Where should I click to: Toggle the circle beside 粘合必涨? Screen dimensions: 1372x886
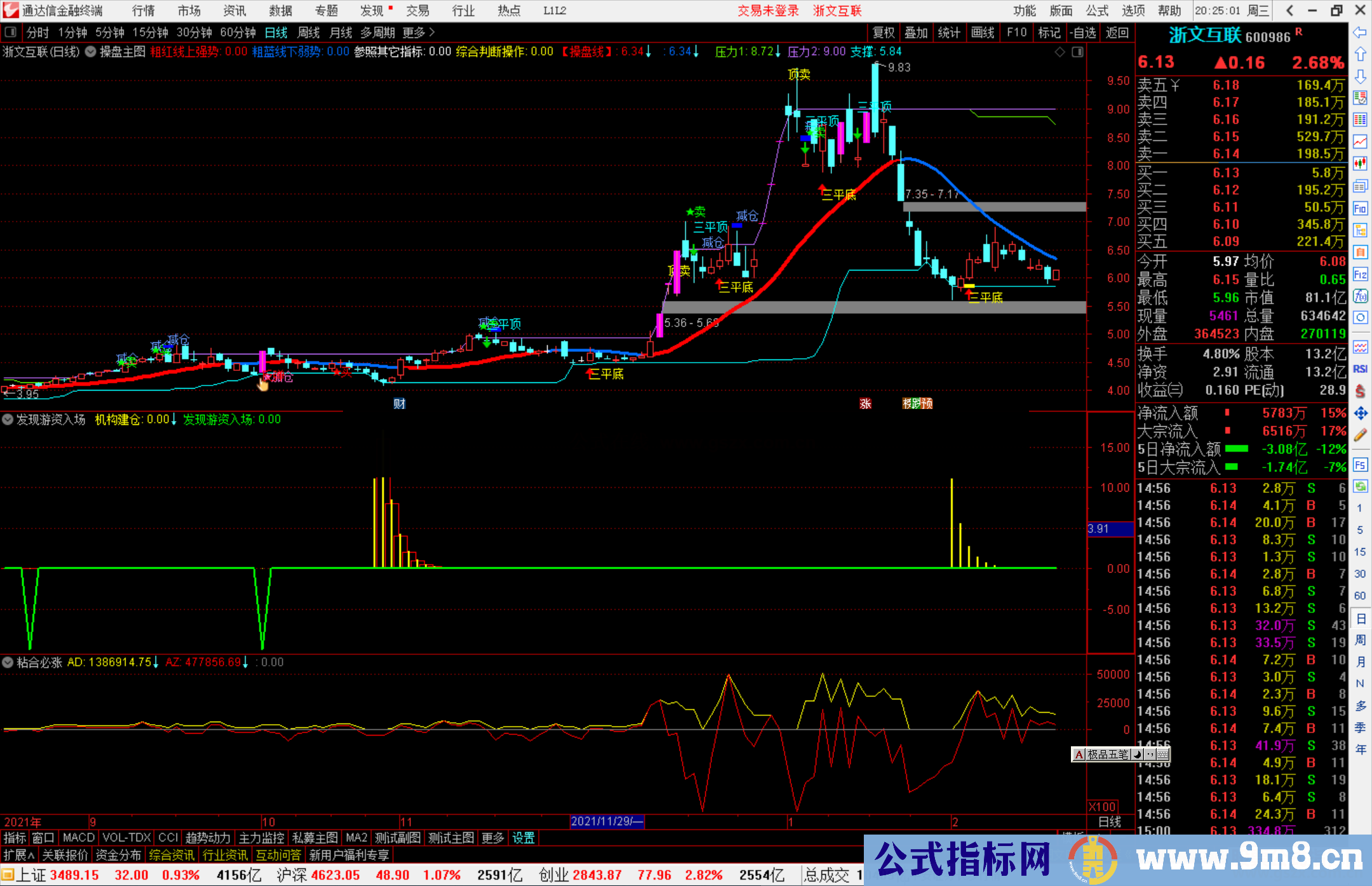pos(8,662)
